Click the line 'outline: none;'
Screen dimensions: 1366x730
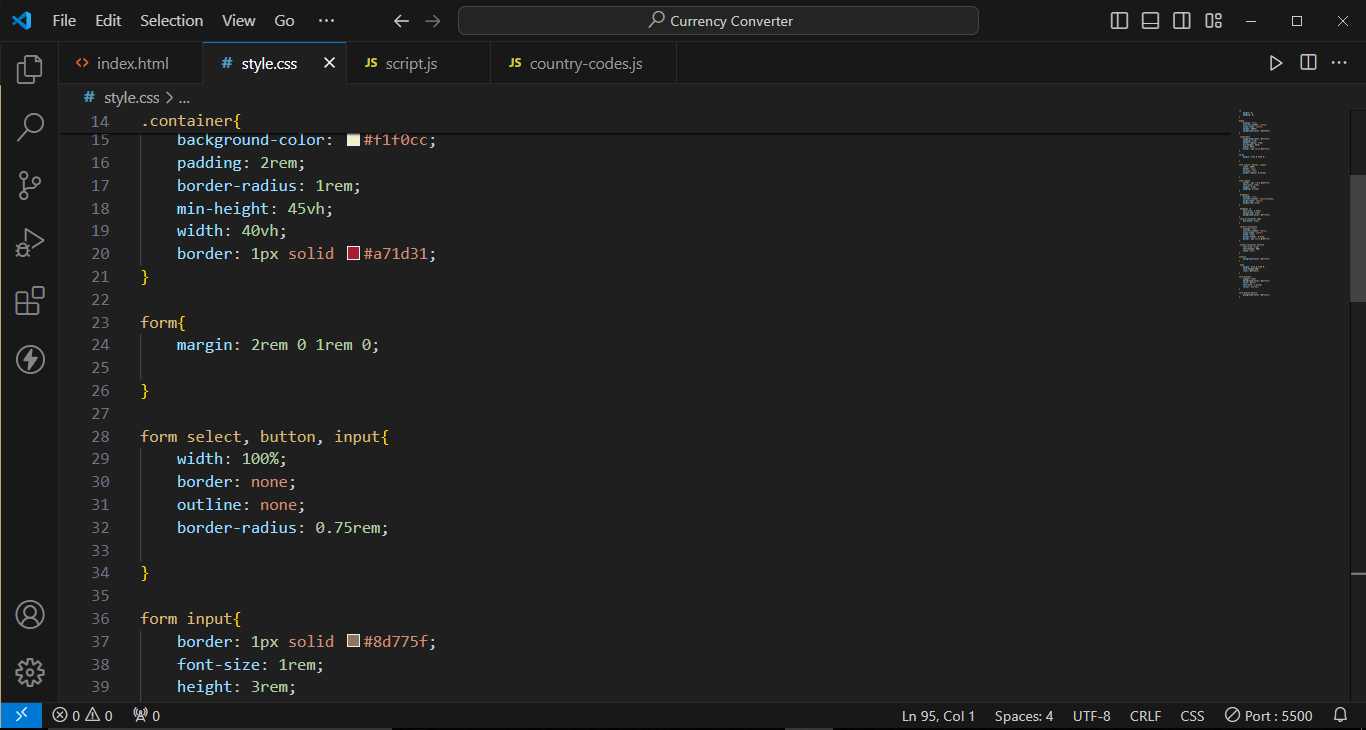click(241, 505)
